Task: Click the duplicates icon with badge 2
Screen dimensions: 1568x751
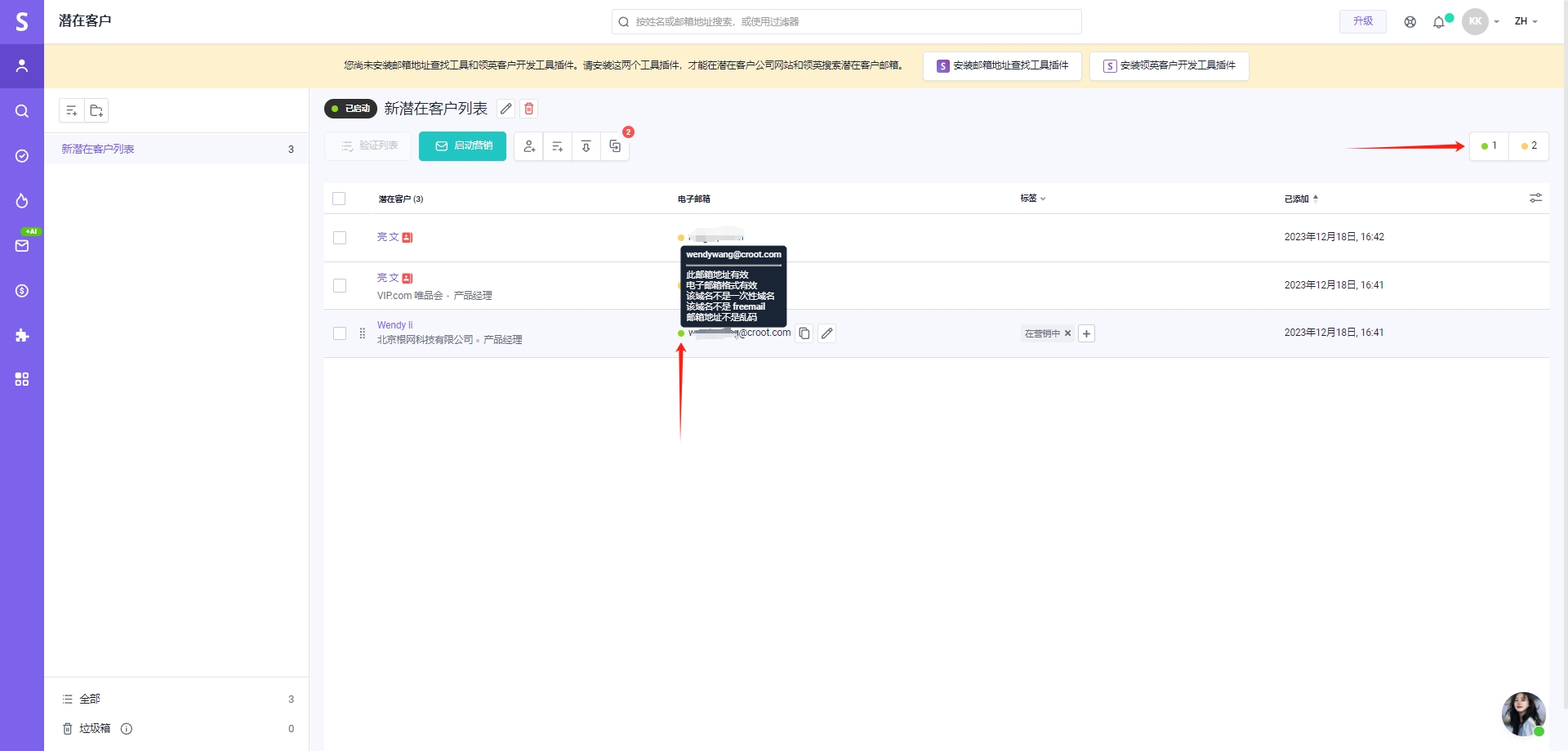Action: 615,146
